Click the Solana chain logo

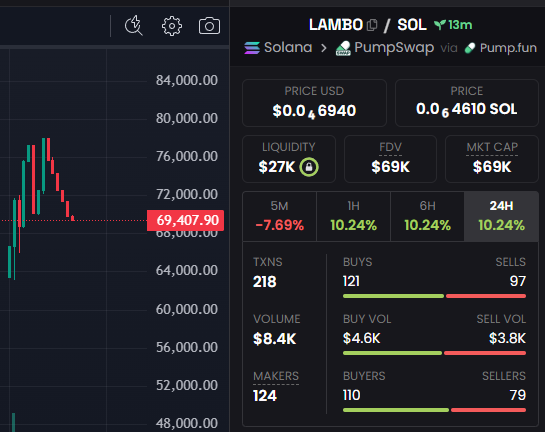coord(252,48)
